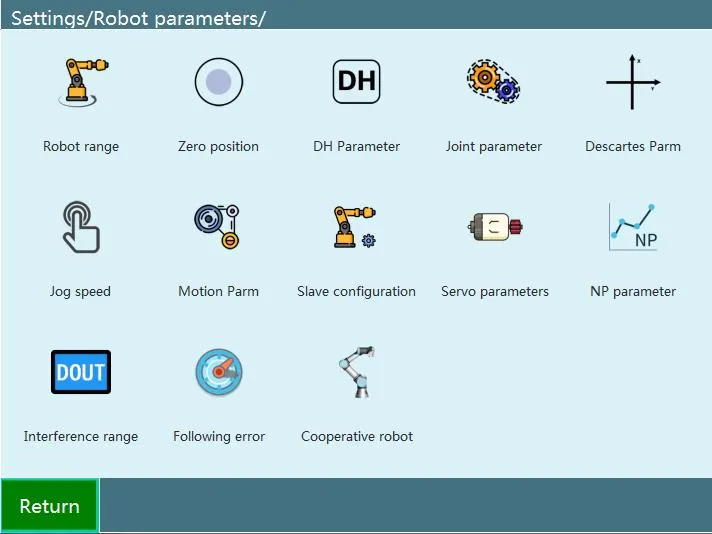Screen dimensions: 712x534
Task: Open the Zero position circle icon
Action: tap(219, 82)
